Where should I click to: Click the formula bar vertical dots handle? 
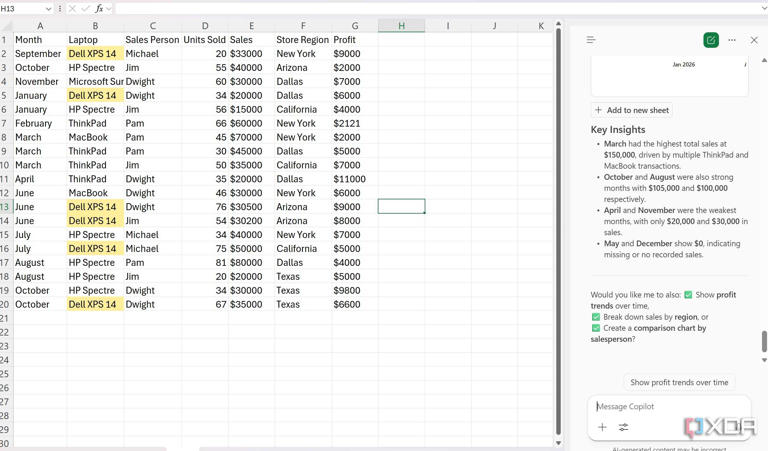[60, 9]
